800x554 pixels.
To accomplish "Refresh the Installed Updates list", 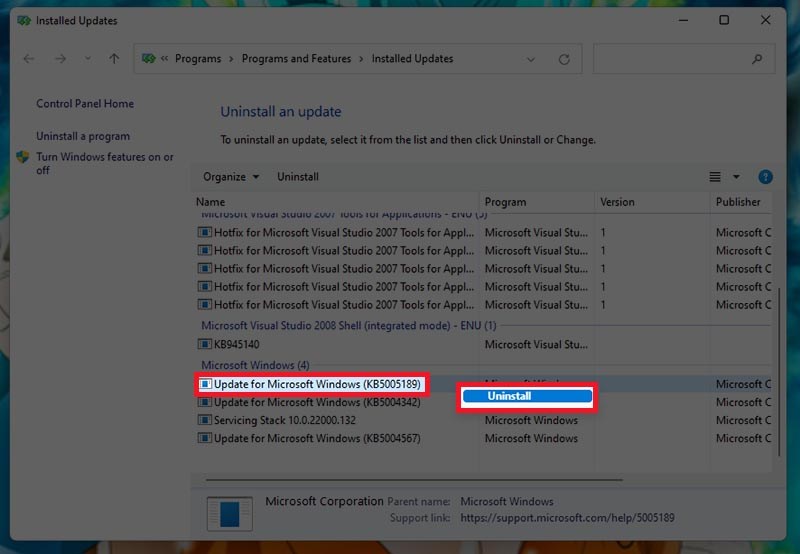I will [564, 59].
